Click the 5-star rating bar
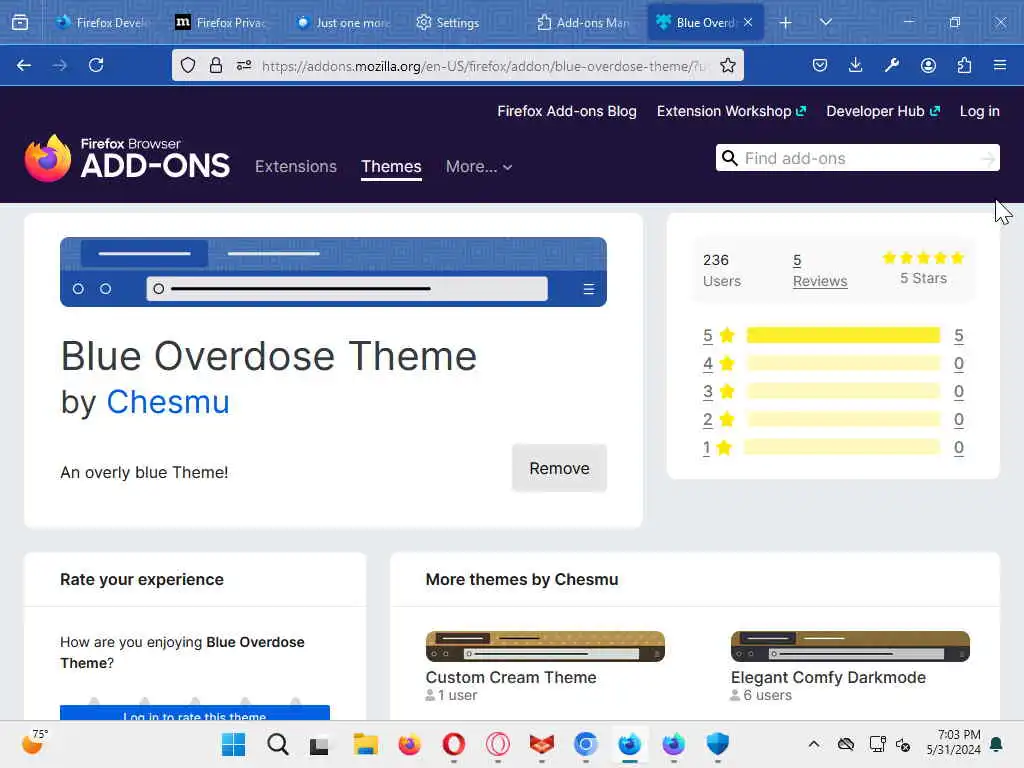Screen dimensions: 1024x768 pyautogui.click(x=843, y=336)
